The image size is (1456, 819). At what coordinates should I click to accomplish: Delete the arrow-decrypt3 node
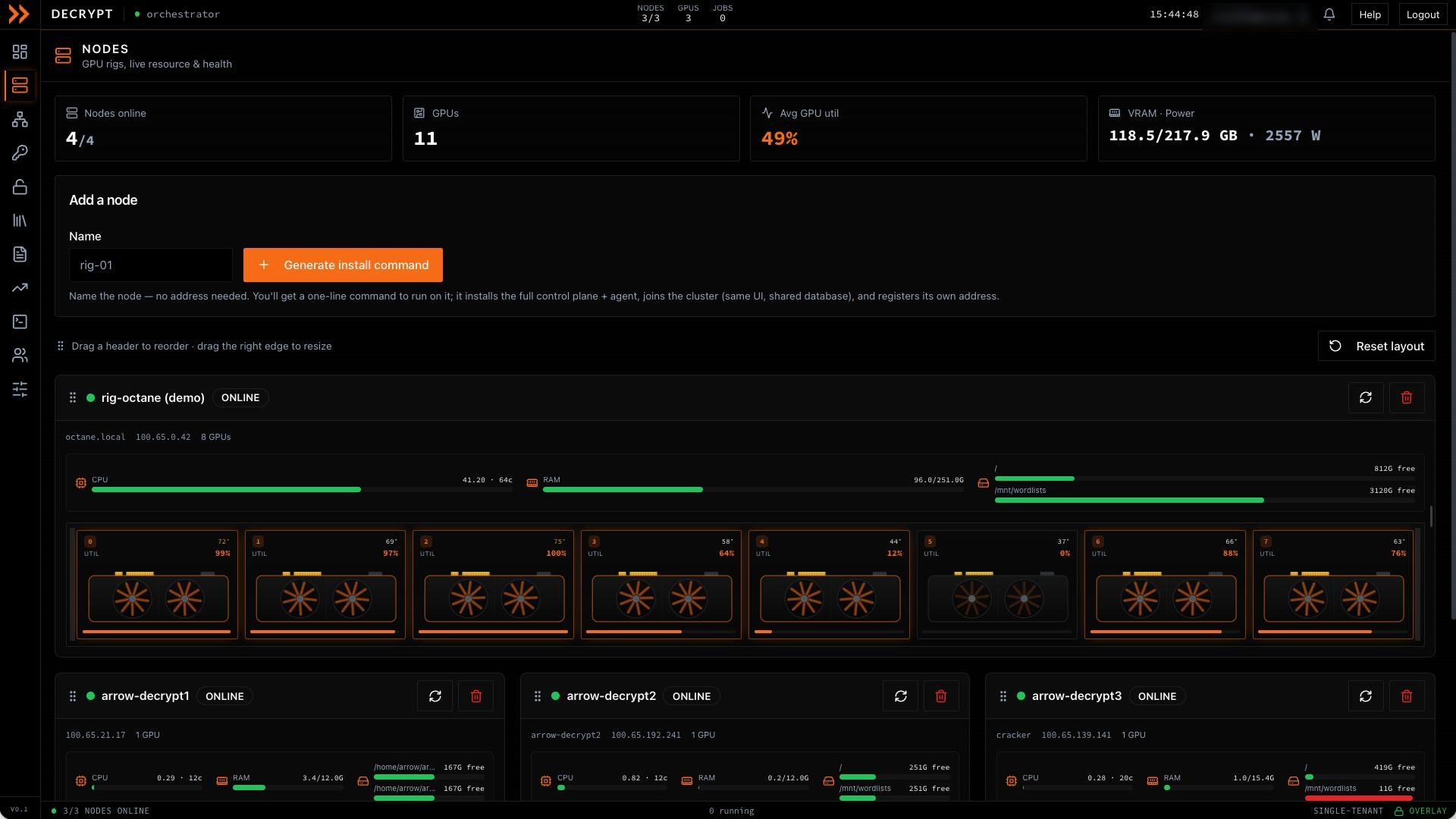click(1407, 696)
